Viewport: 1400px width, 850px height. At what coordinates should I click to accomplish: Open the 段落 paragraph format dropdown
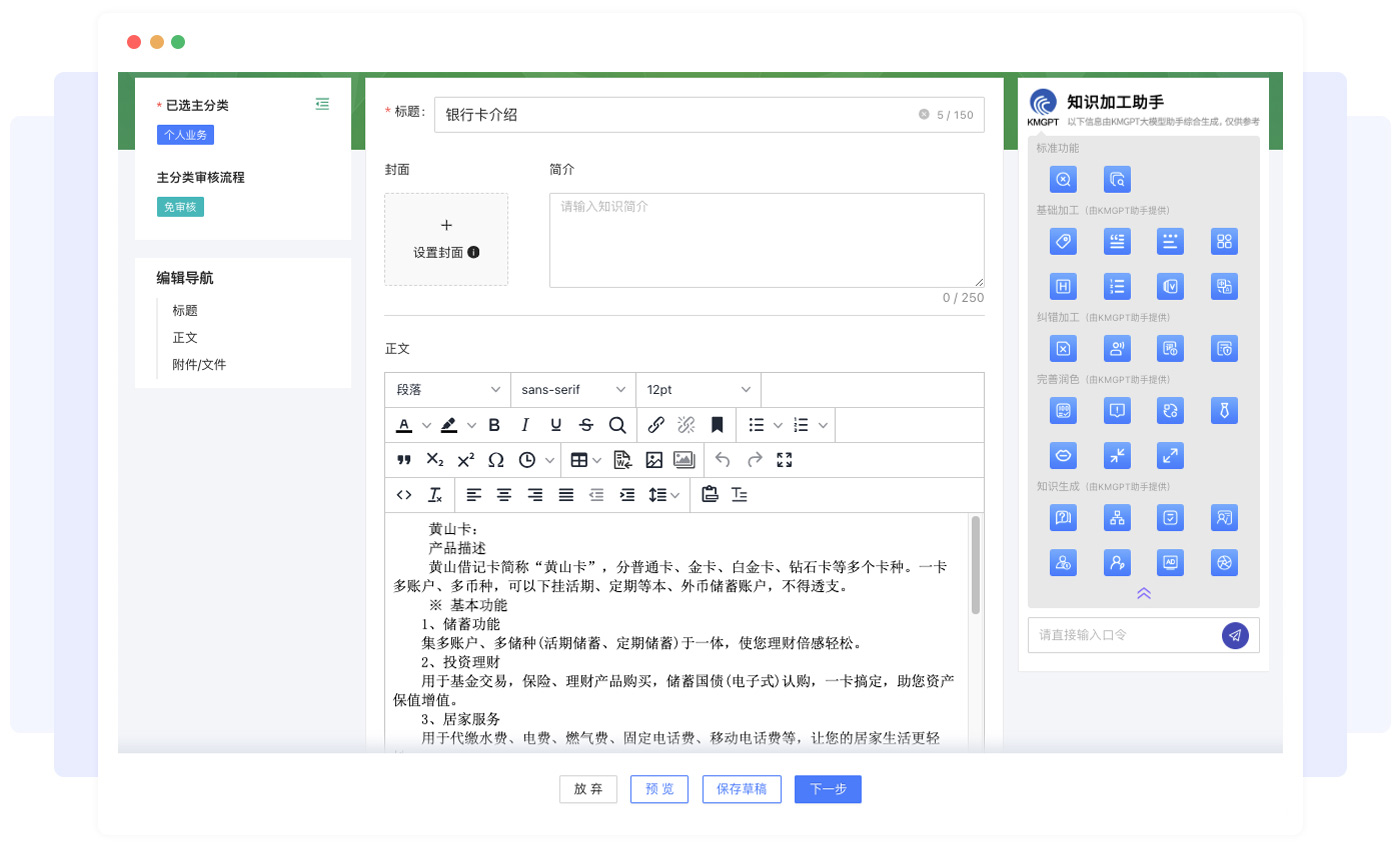447,390
